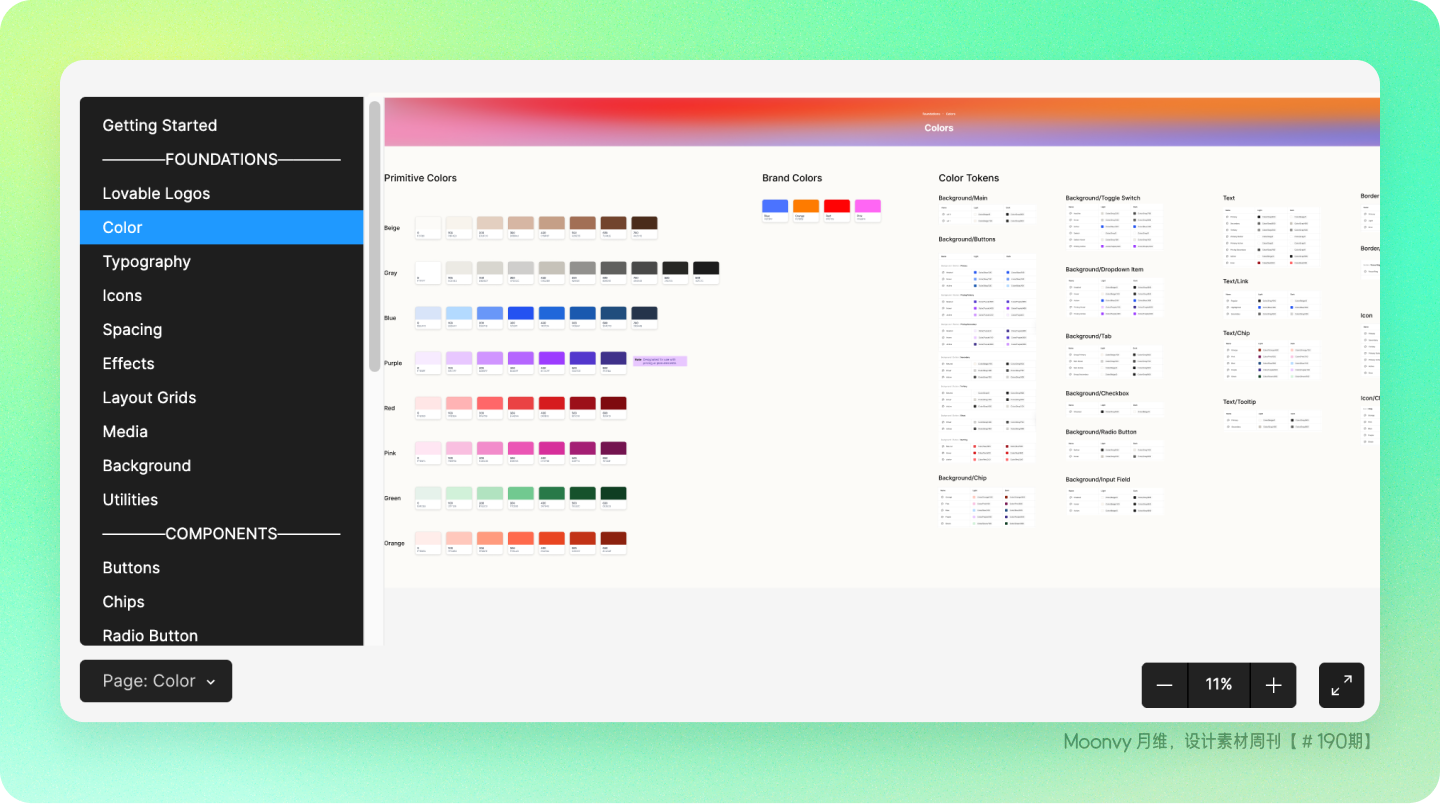Click the zoom out minus icon

pos(1164,685)
